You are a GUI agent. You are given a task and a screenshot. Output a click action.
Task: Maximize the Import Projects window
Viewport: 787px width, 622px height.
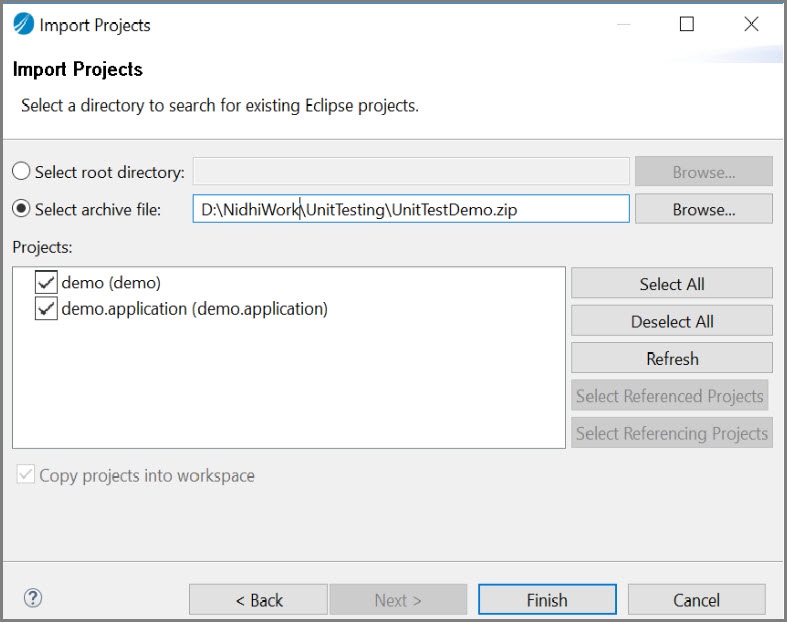687,24
